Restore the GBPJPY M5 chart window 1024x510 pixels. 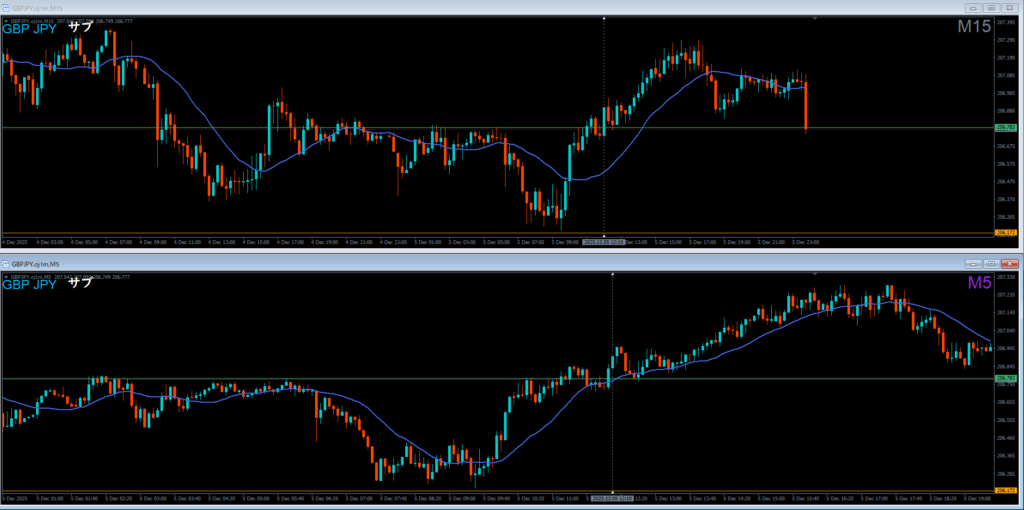click(991, 263)
